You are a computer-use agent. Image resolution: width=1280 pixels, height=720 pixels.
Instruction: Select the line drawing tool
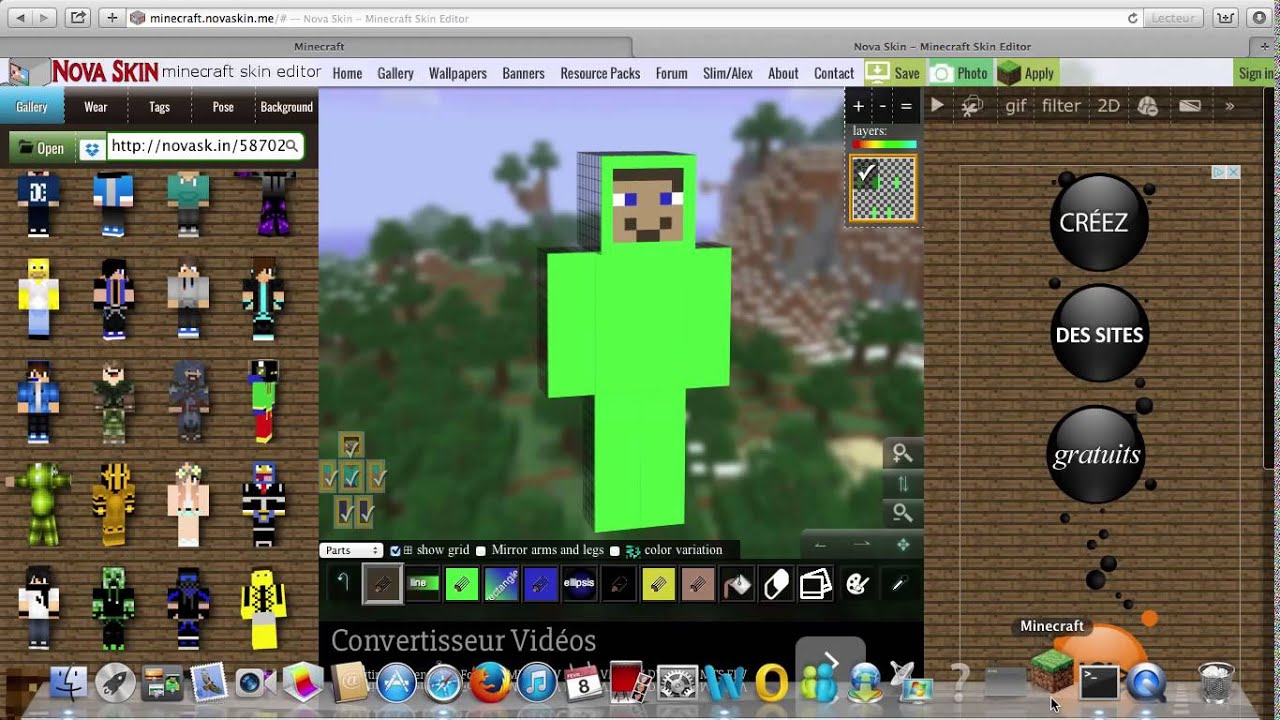pos(422,584)
